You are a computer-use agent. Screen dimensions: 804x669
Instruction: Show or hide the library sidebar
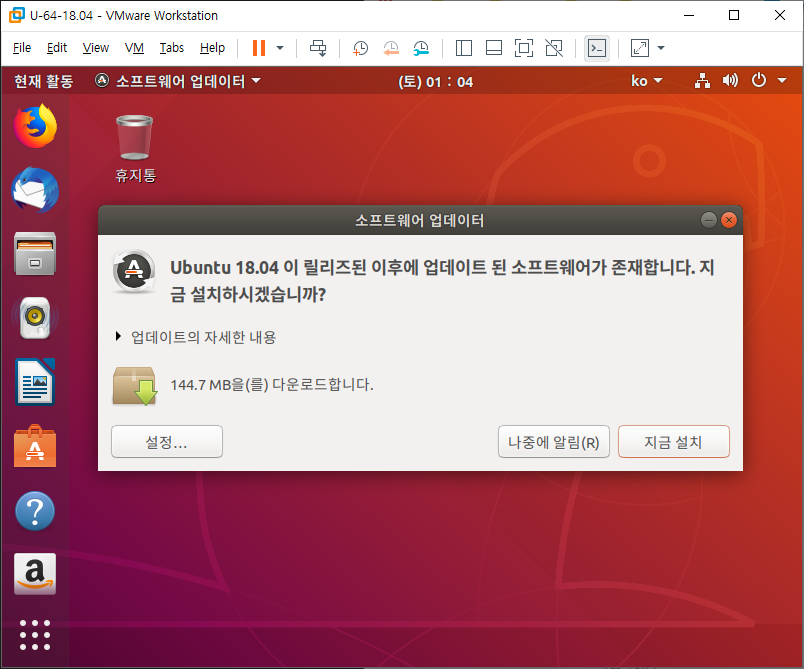click(464, 48)
